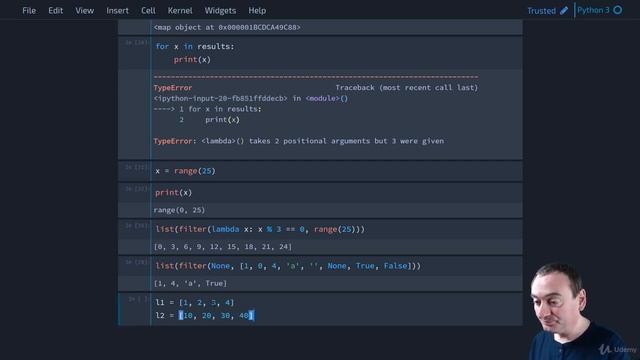Click the '[0, 3, 6, 9, 12...' output

click(223, 247)
